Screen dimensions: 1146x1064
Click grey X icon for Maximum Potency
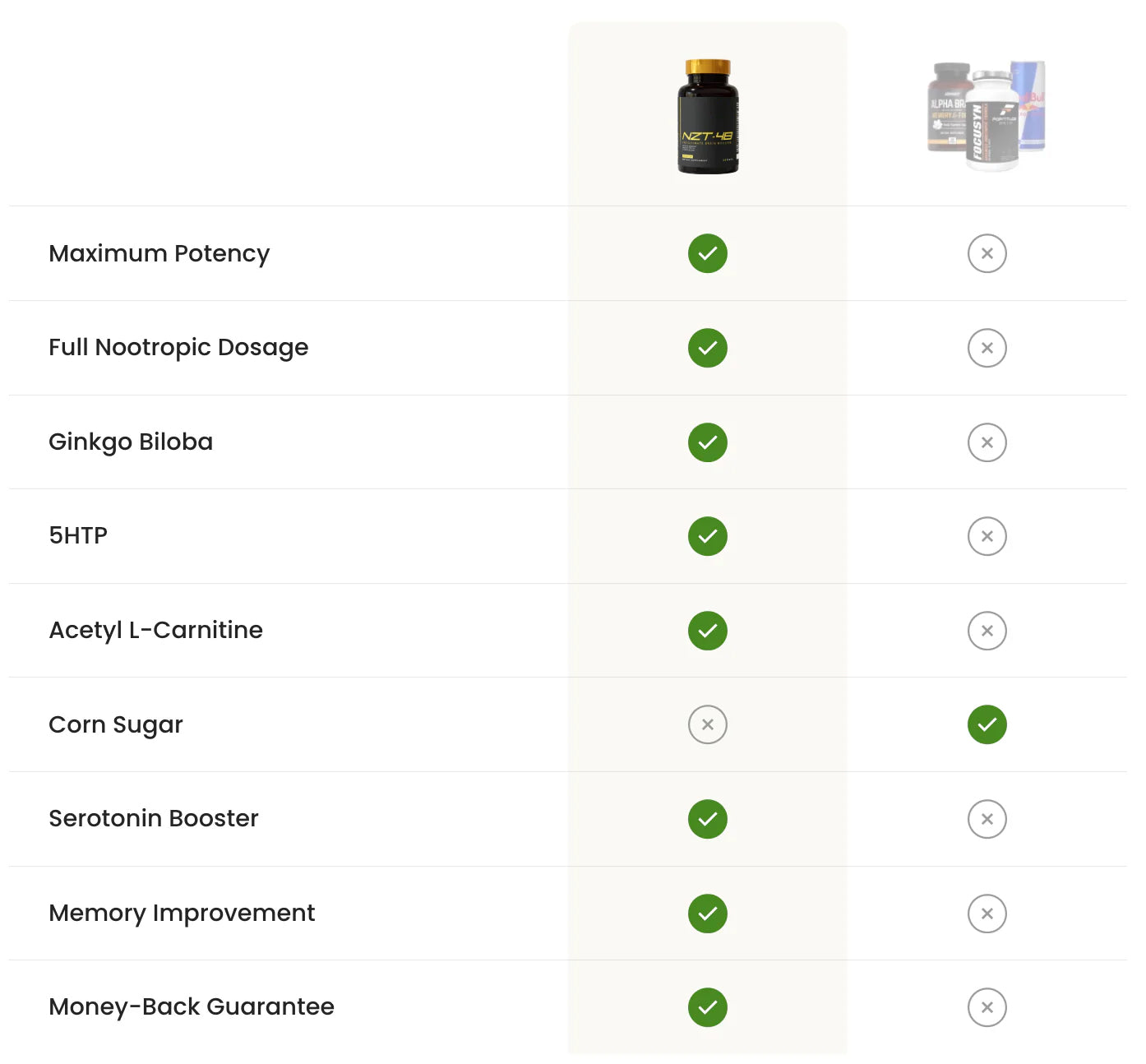987,253
